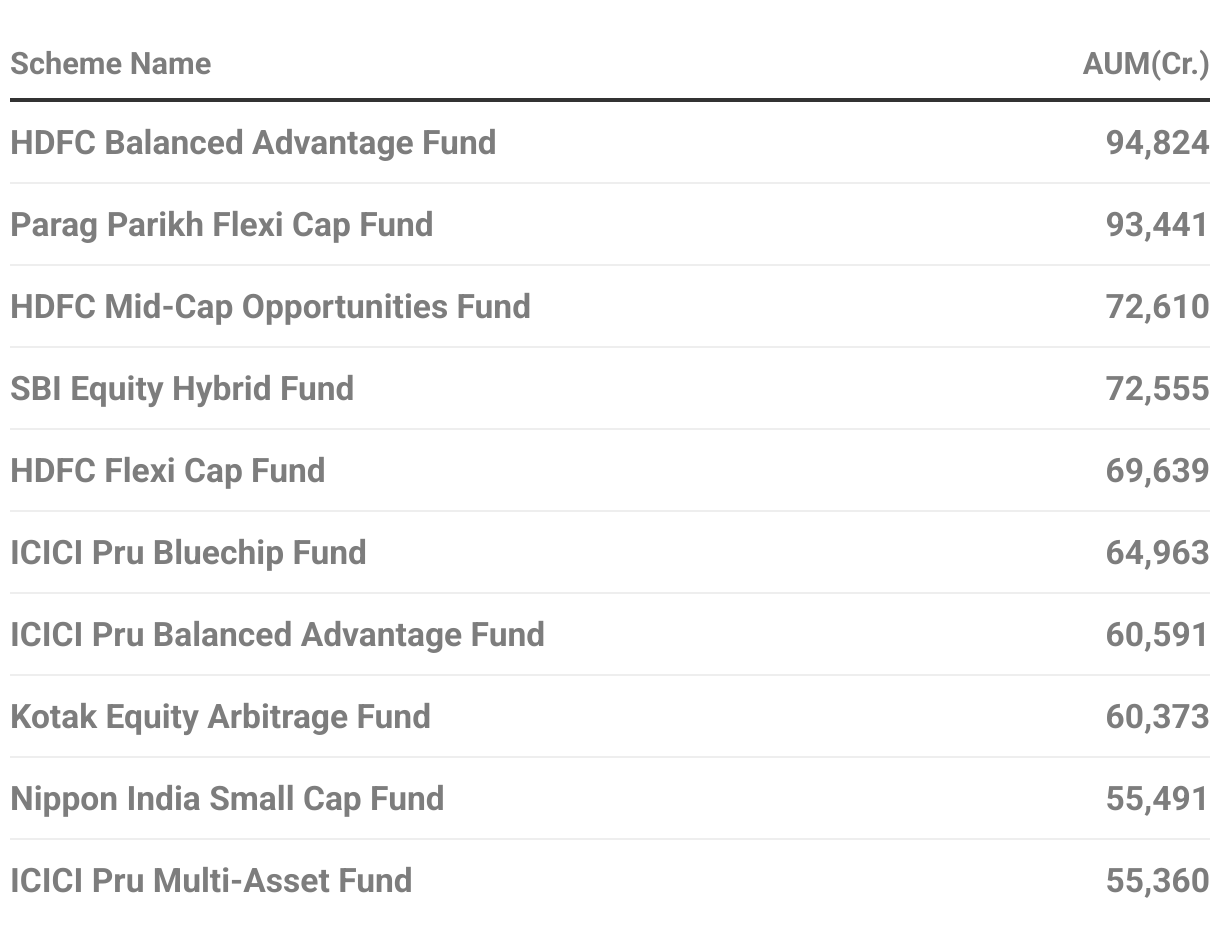Open HDFC Mid-Cap Opportunities Fund

pos(270,307)
